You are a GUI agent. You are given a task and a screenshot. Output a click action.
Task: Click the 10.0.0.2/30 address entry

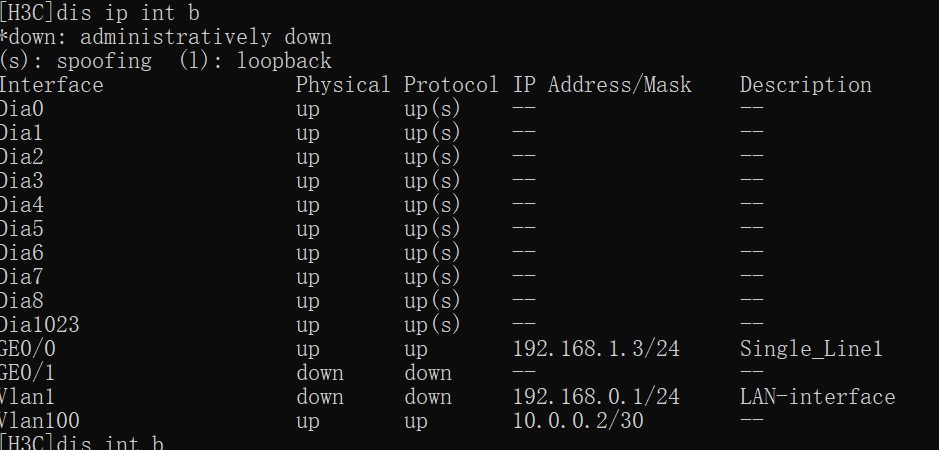[x=578, y=421]
